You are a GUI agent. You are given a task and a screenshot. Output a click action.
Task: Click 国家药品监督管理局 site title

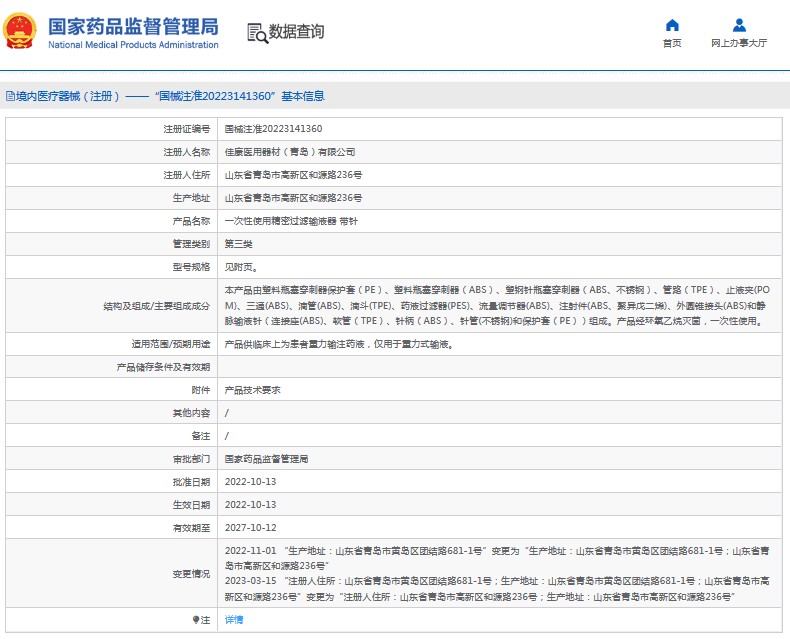[134, 26]
